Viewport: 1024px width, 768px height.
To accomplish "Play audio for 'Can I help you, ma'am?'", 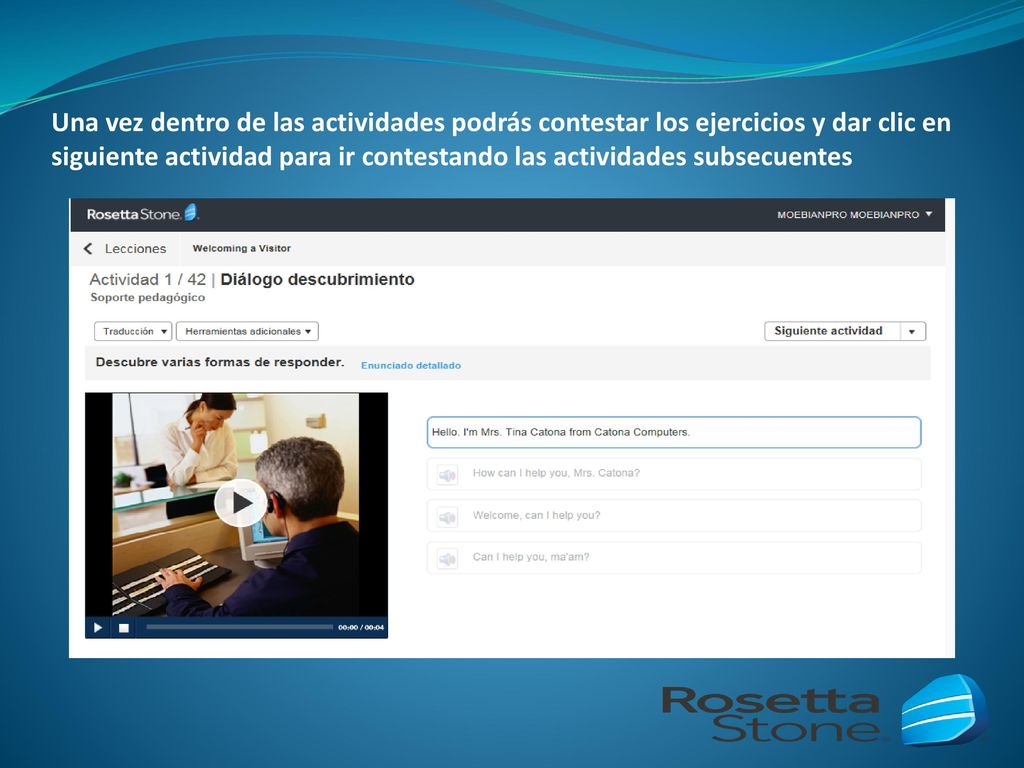I will pyautogui.click(x=447, y=558).
